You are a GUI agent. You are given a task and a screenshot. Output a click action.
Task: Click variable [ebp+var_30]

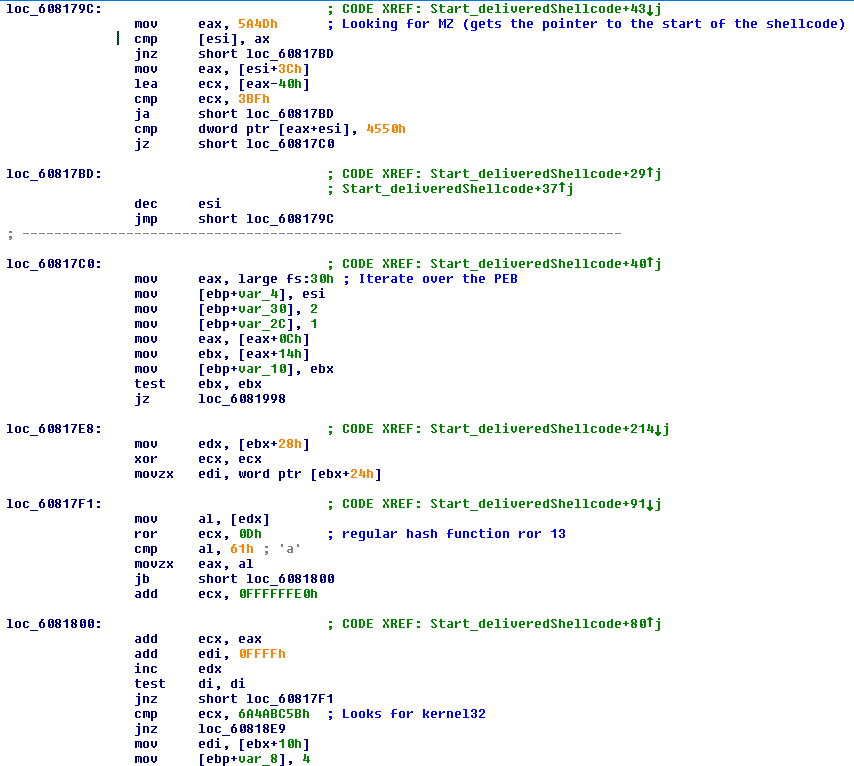(249, 309)
